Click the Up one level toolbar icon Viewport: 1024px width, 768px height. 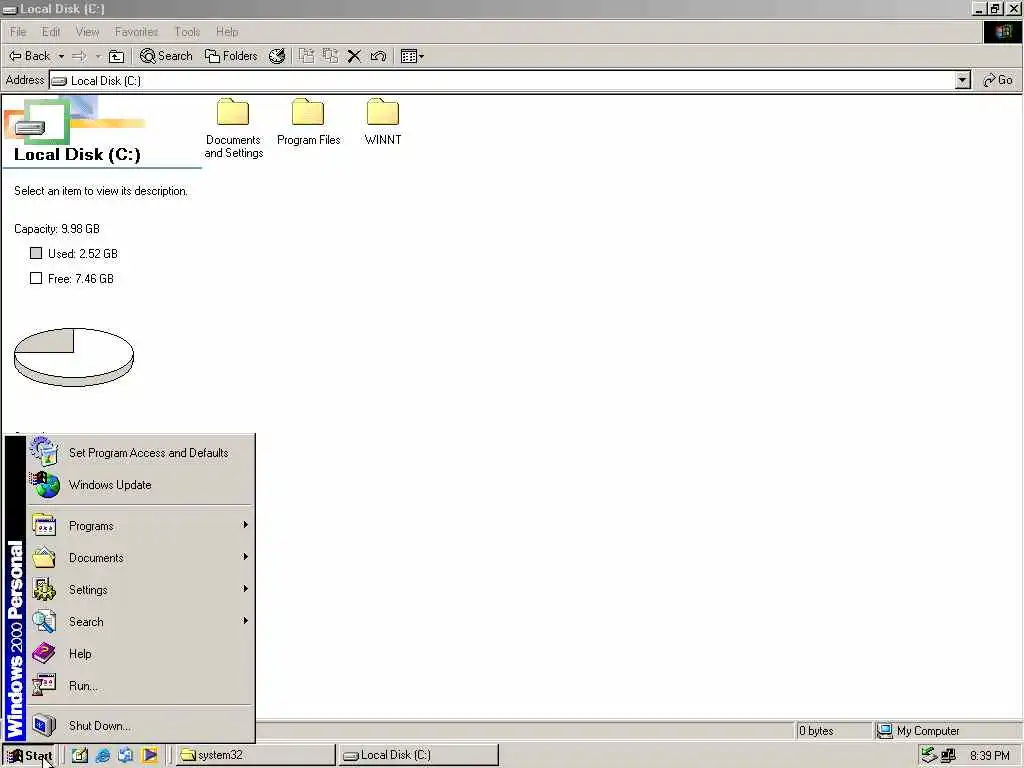click(x=116, y=56)
